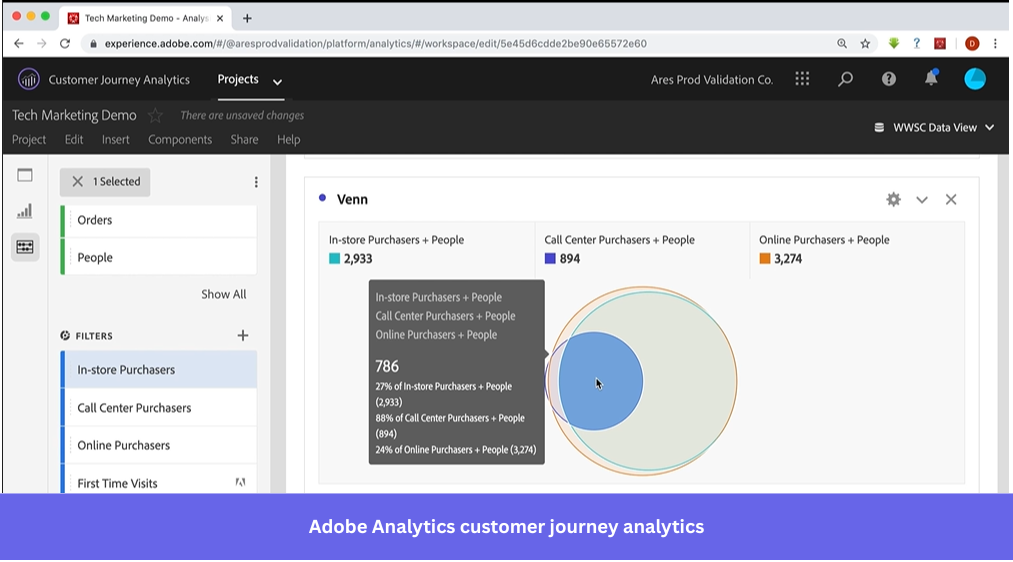Image resolution: width=1013 pixels, height=562 pixels.
Task: Click the browser address bar URL
Action: 375,43
